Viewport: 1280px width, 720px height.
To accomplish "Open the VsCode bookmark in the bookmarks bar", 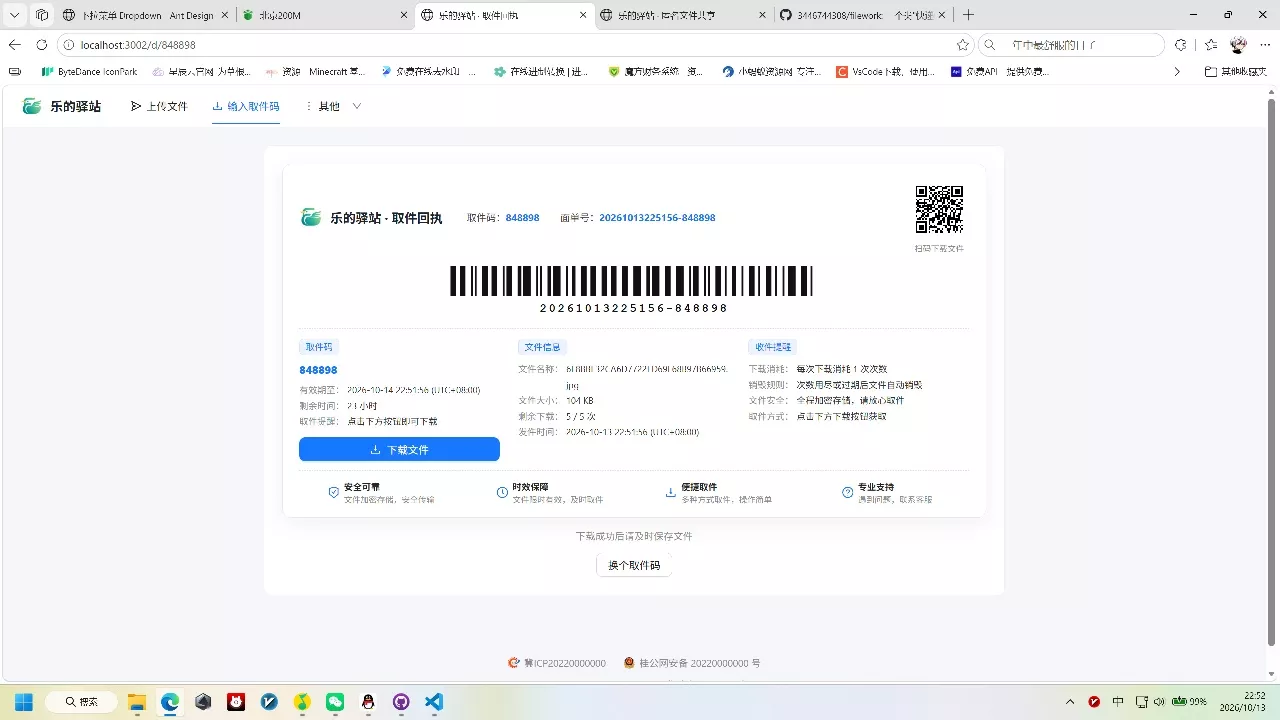I will coord(886,72).
